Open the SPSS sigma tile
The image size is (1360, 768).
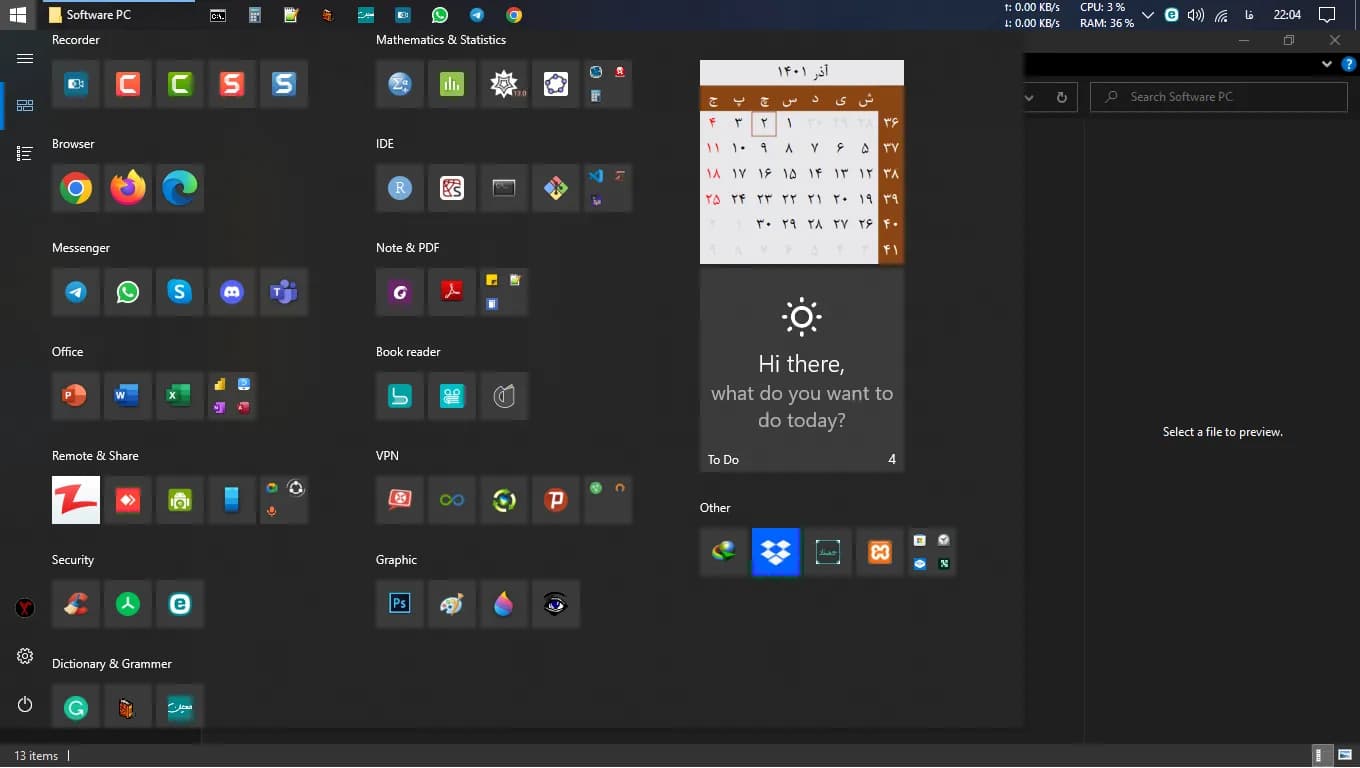coord(400,84)
